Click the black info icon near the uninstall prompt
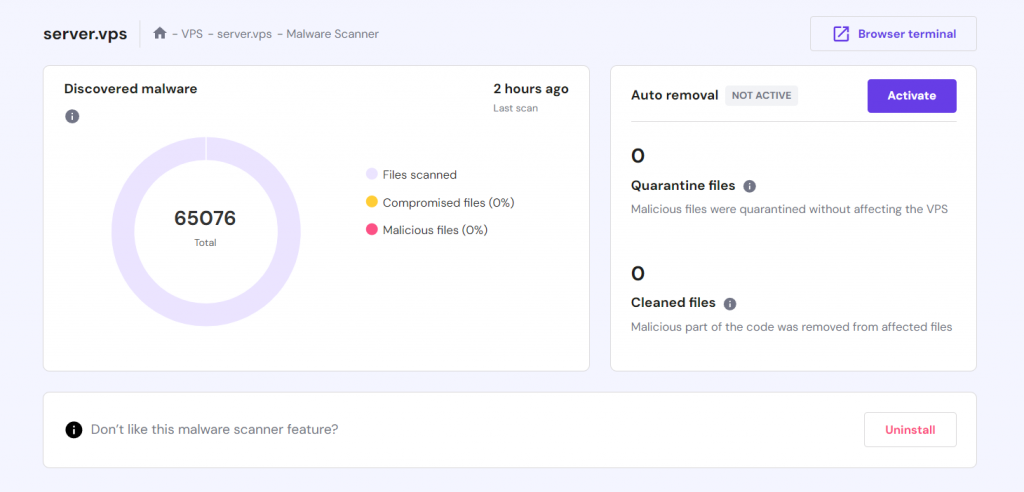This screenshot has height=492, width=1024. [x=73, y=430]
